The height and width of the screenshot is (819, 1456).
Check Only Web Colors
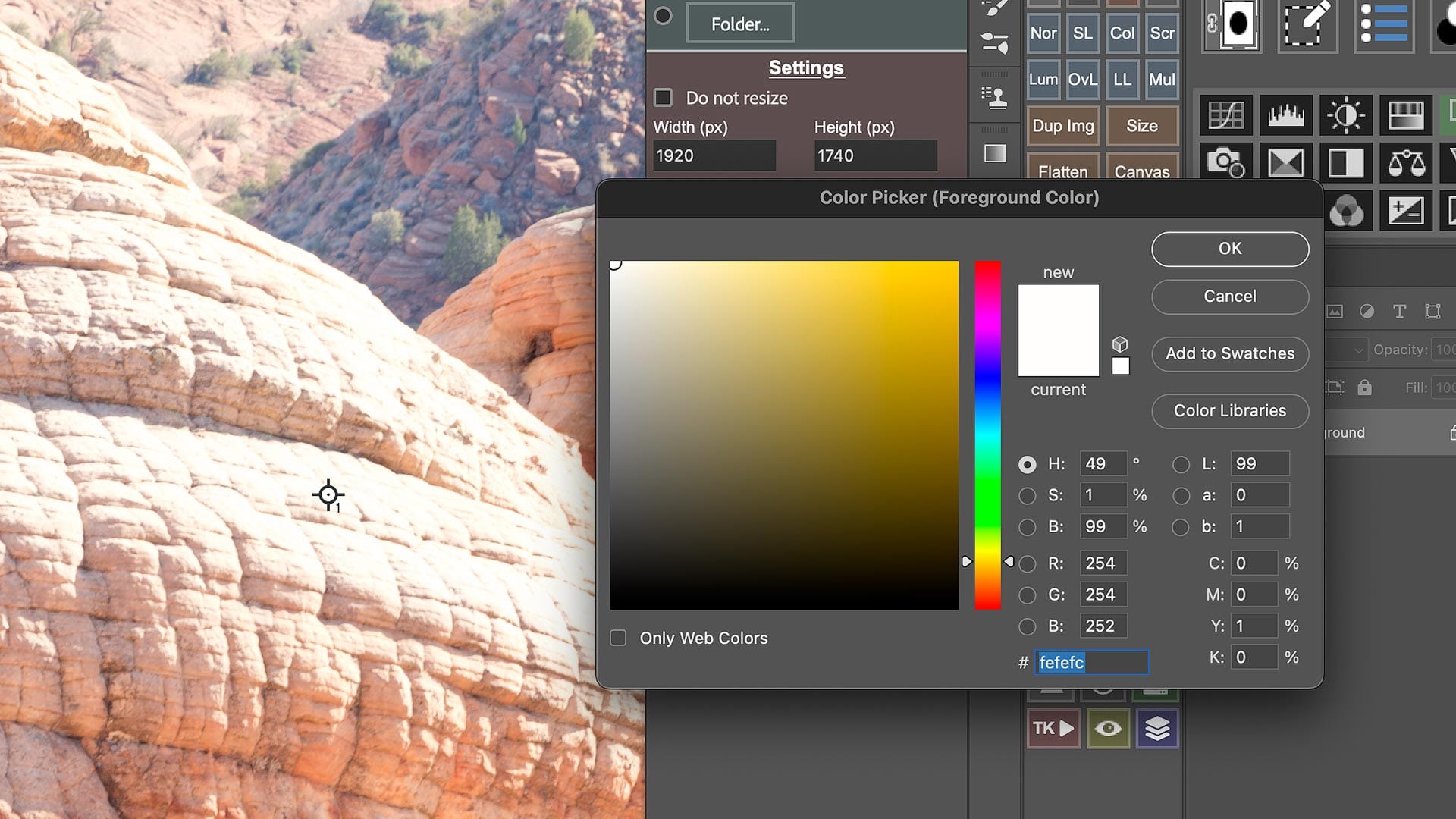tap(618, 638)
